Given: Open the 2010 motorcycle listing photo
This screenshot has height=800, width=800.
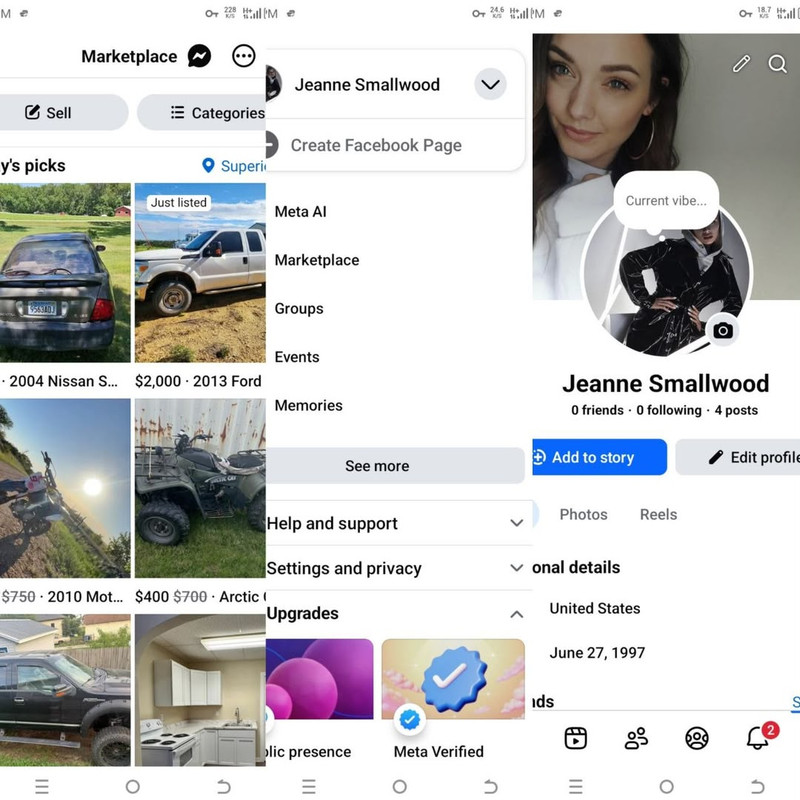Looking at the screenshot, I should click(x=65, y=488).
